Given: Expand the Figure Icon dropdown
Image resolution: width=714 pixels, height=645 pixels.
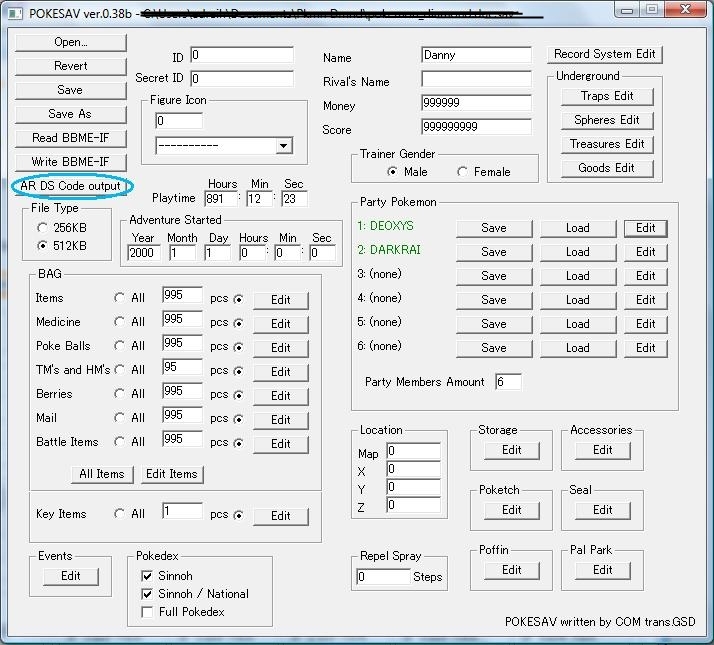Looking at the screenshot, I should tap(283, 146).
